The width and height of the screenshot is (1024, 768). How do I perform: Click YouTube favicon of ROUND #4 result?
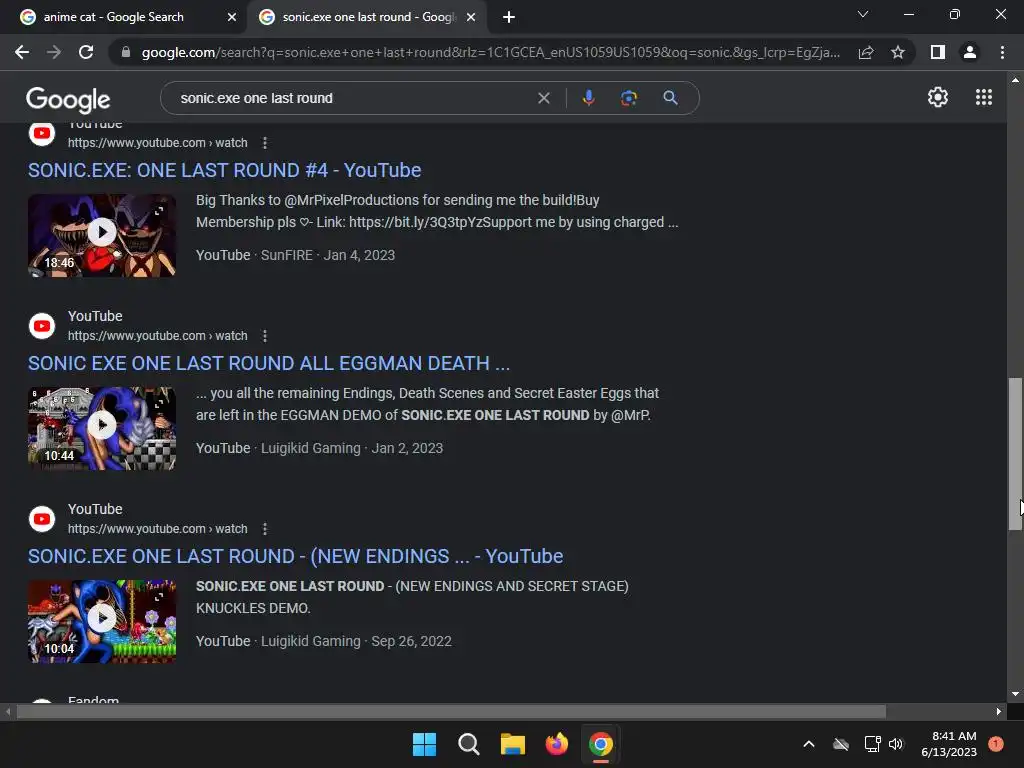(42, 133)
